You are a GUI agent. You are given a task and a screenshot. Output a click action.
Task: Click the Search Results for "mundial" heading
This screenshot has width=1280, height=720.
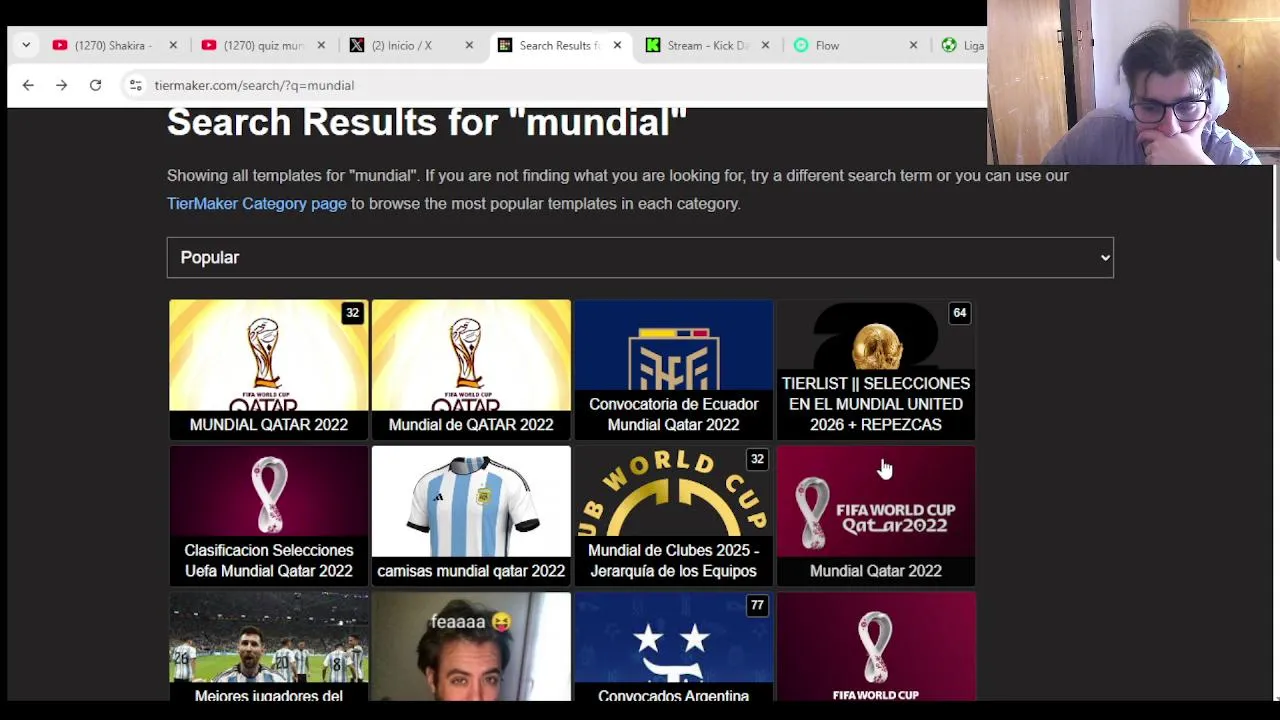click(427, 122)
